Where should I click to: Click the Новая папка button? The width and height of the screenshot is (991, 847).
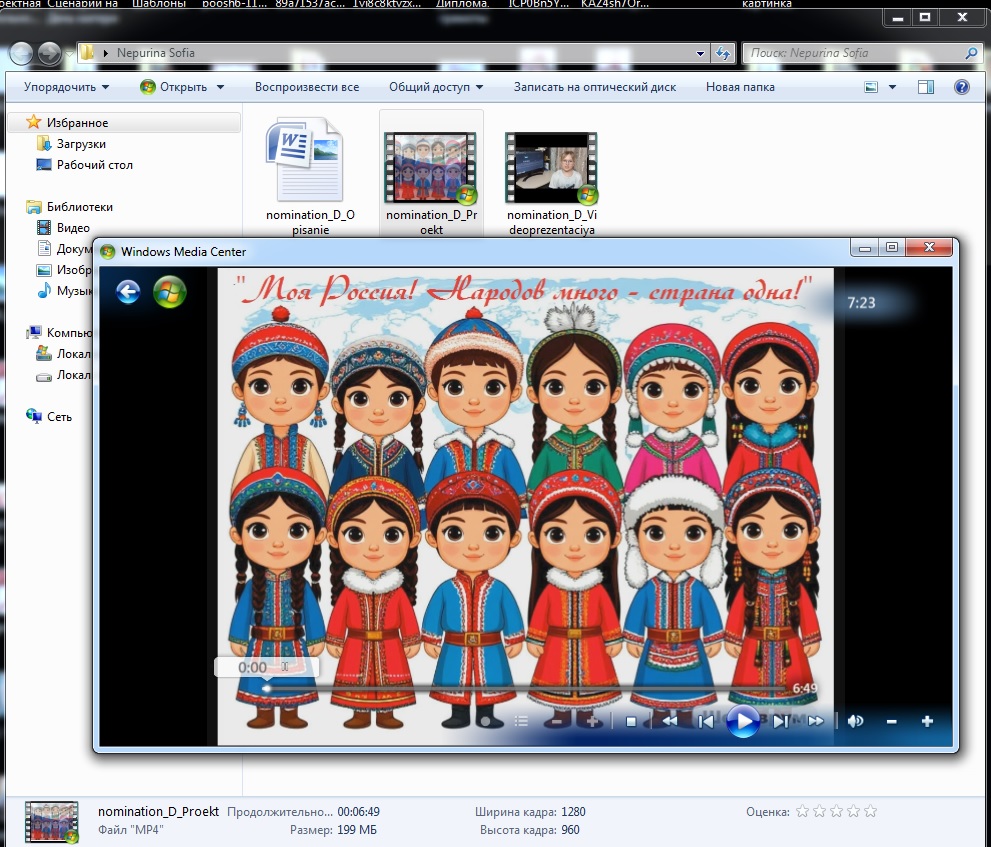pyautogui.click(x=740, y=87)
